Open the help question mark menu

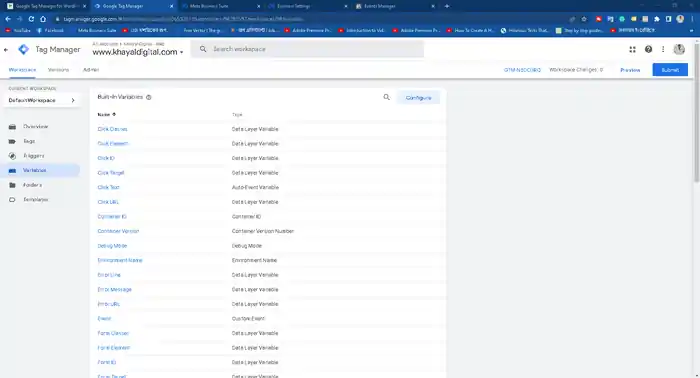648,50
